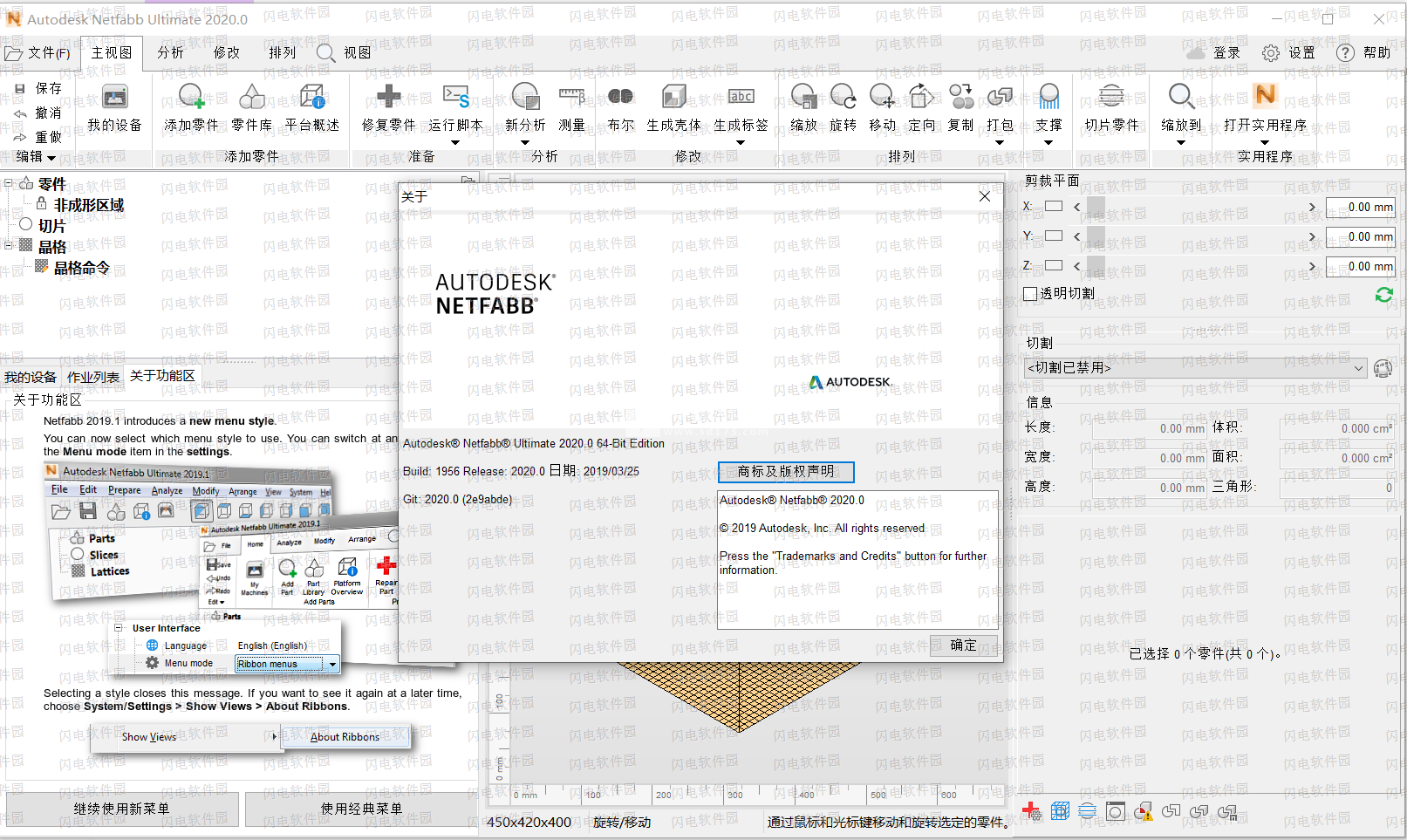The height and width of the screenshot is (840, 1407).
Task: Click the 登录 sign-in button
Action: click(1214, 53)
